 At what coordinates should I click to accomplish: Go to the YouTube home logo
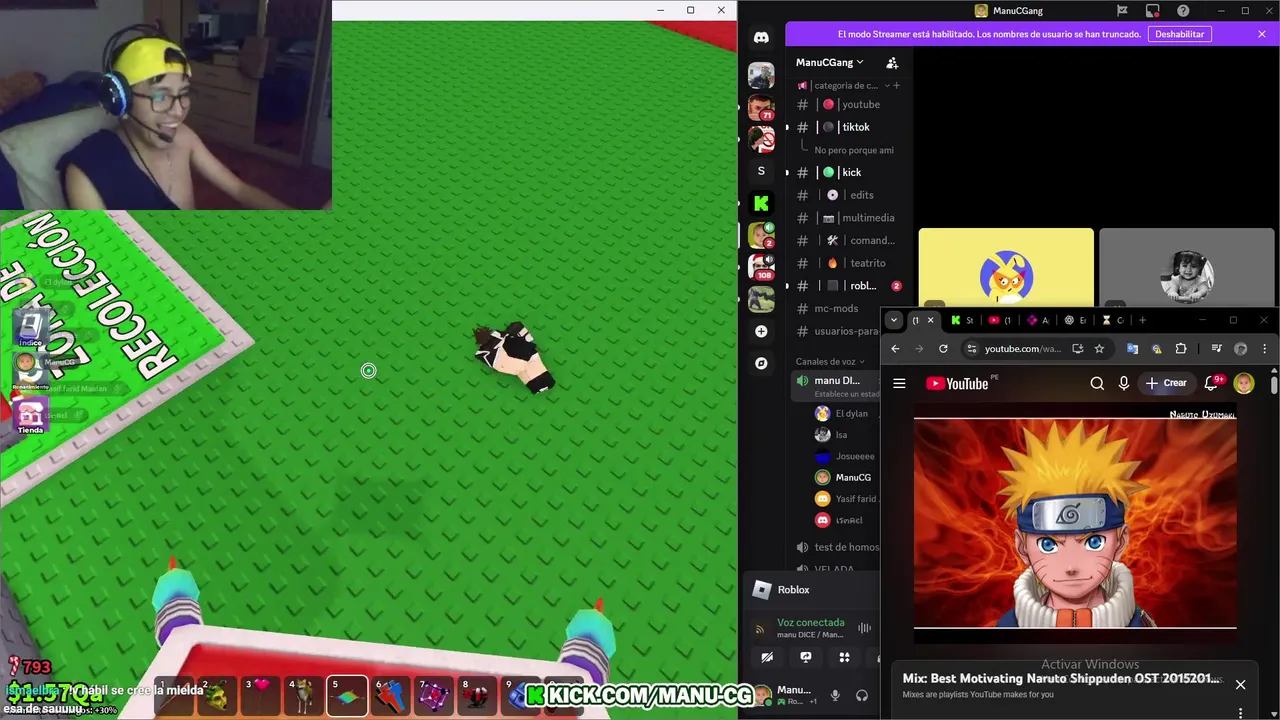pos(957,383)
